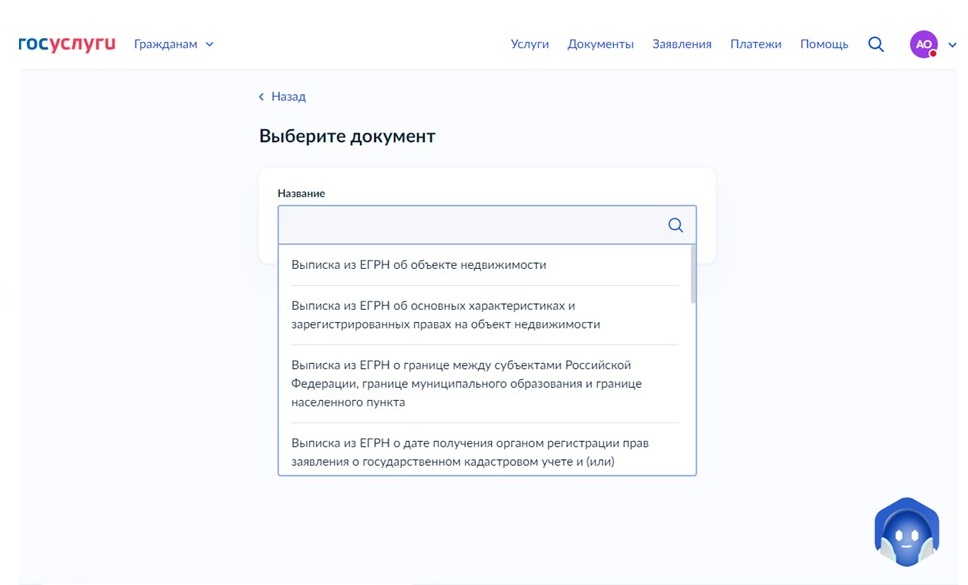968x585 pixels.
Task: Go to the Заявления section
Action: [682, 44]
